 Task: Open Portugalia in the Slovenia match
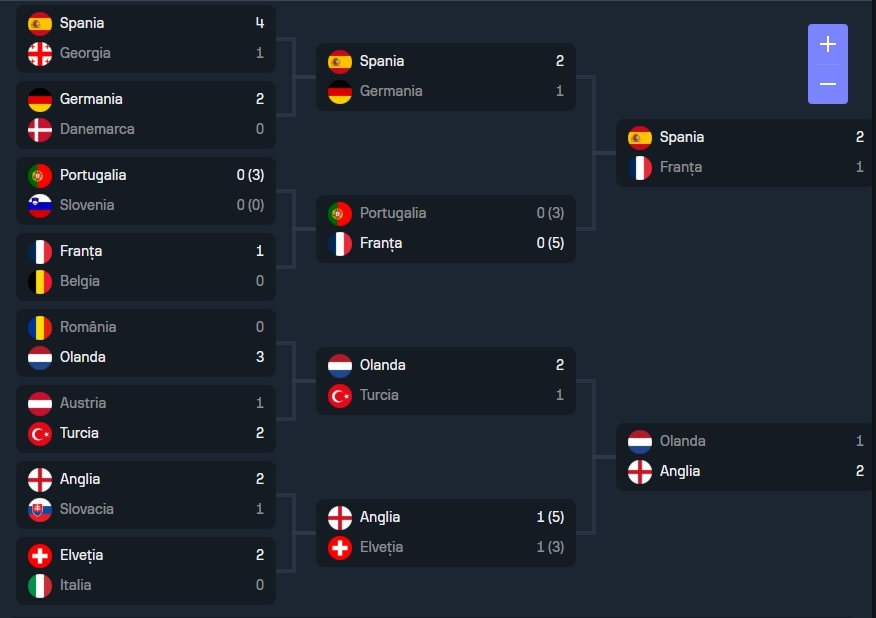pyautogui.click(x=93, y=175)
